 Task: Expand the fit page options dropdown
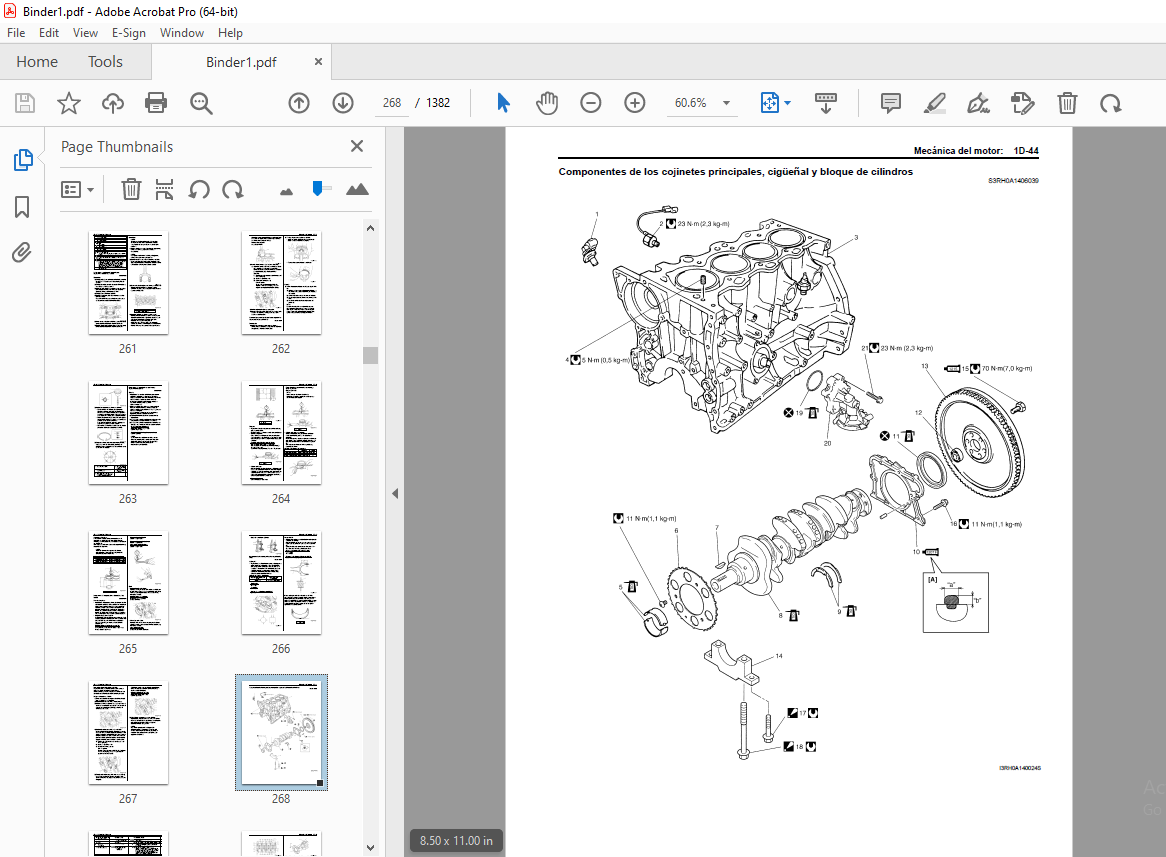click(x=787, y=103)
